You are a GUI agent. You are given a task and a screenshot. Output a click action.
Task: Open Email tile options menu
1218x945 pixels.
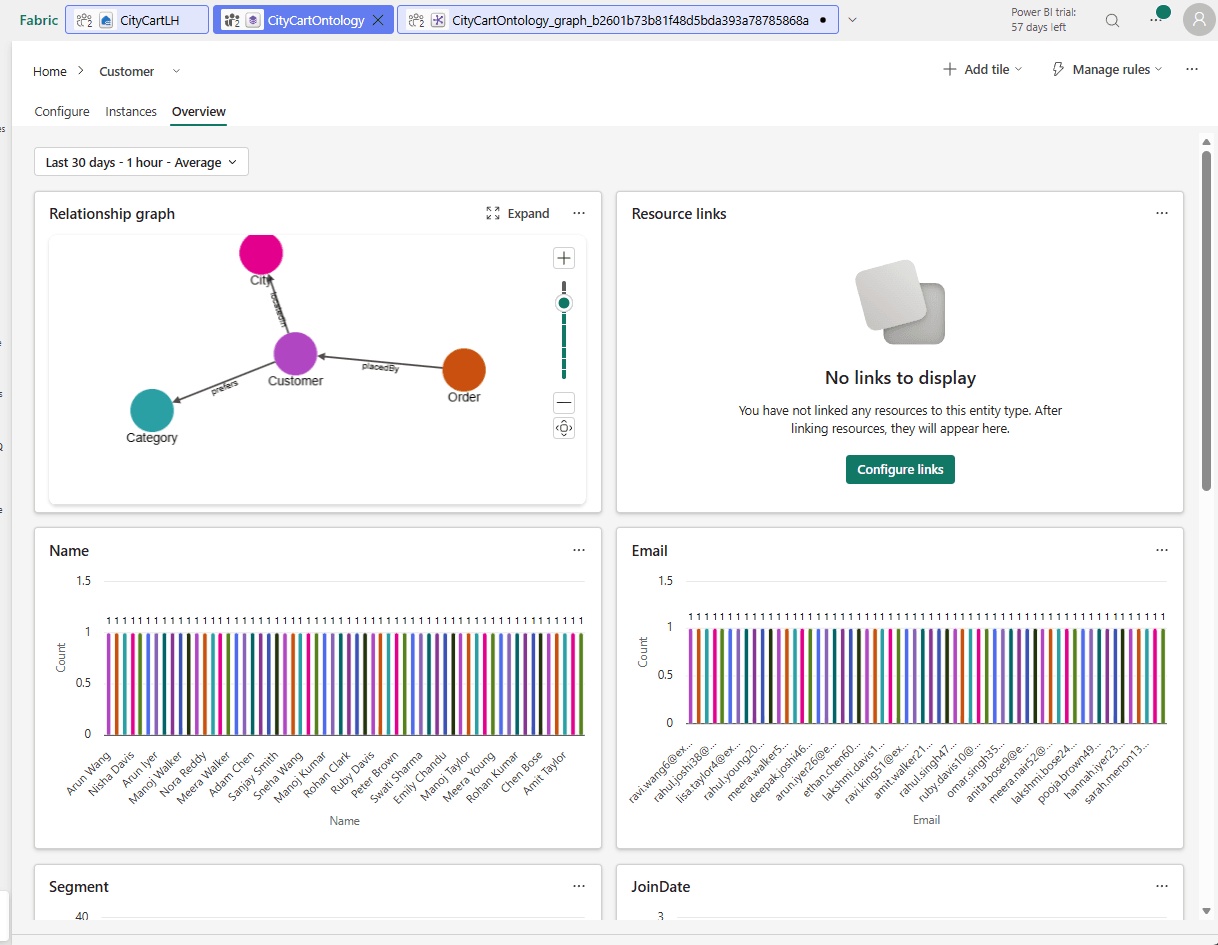1162,550
